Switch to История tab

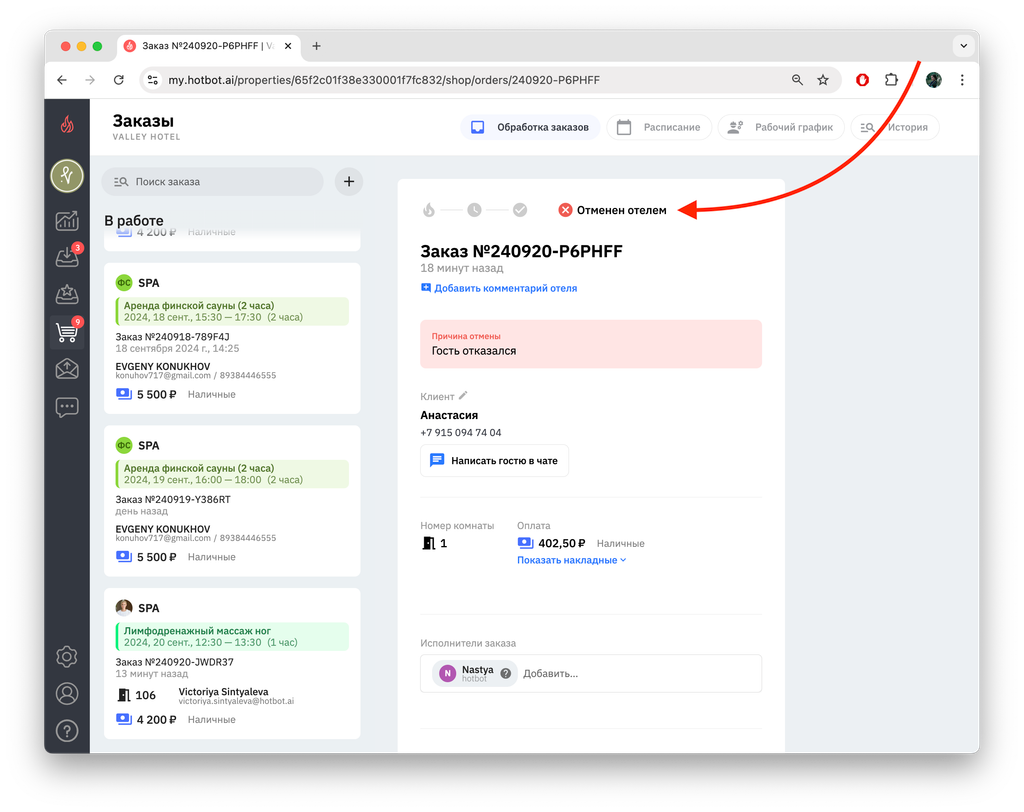895,127
